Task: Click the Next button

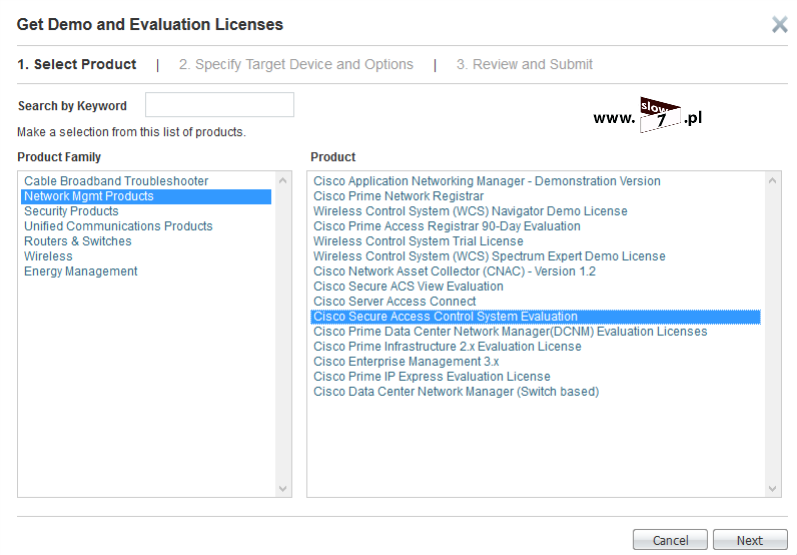Action: pos(750,540)
